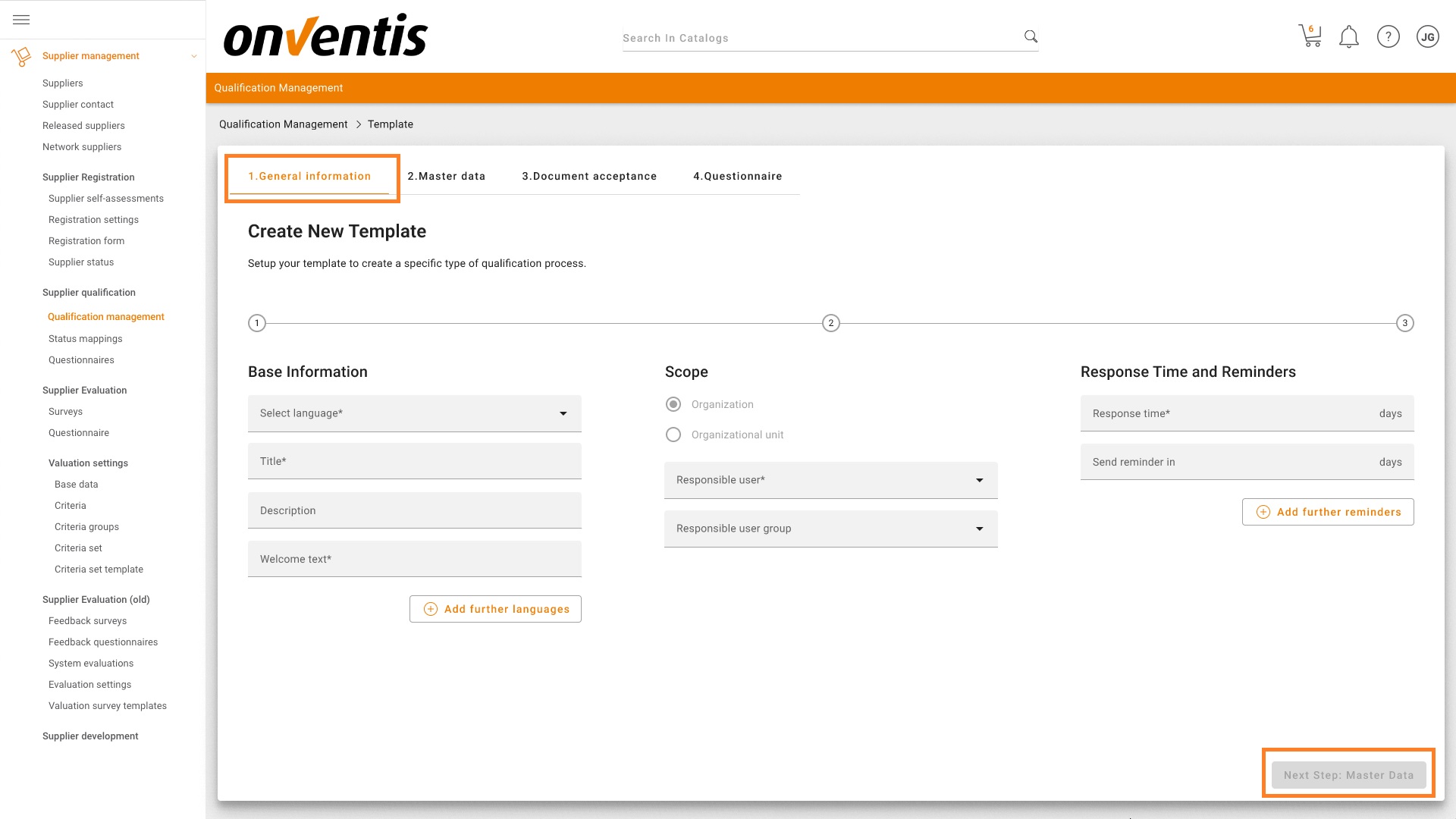Screen dimensions: 1456x819
Task: Click the Supplier management cart icon
Action: pyautogui.click(x=21, y=56)
